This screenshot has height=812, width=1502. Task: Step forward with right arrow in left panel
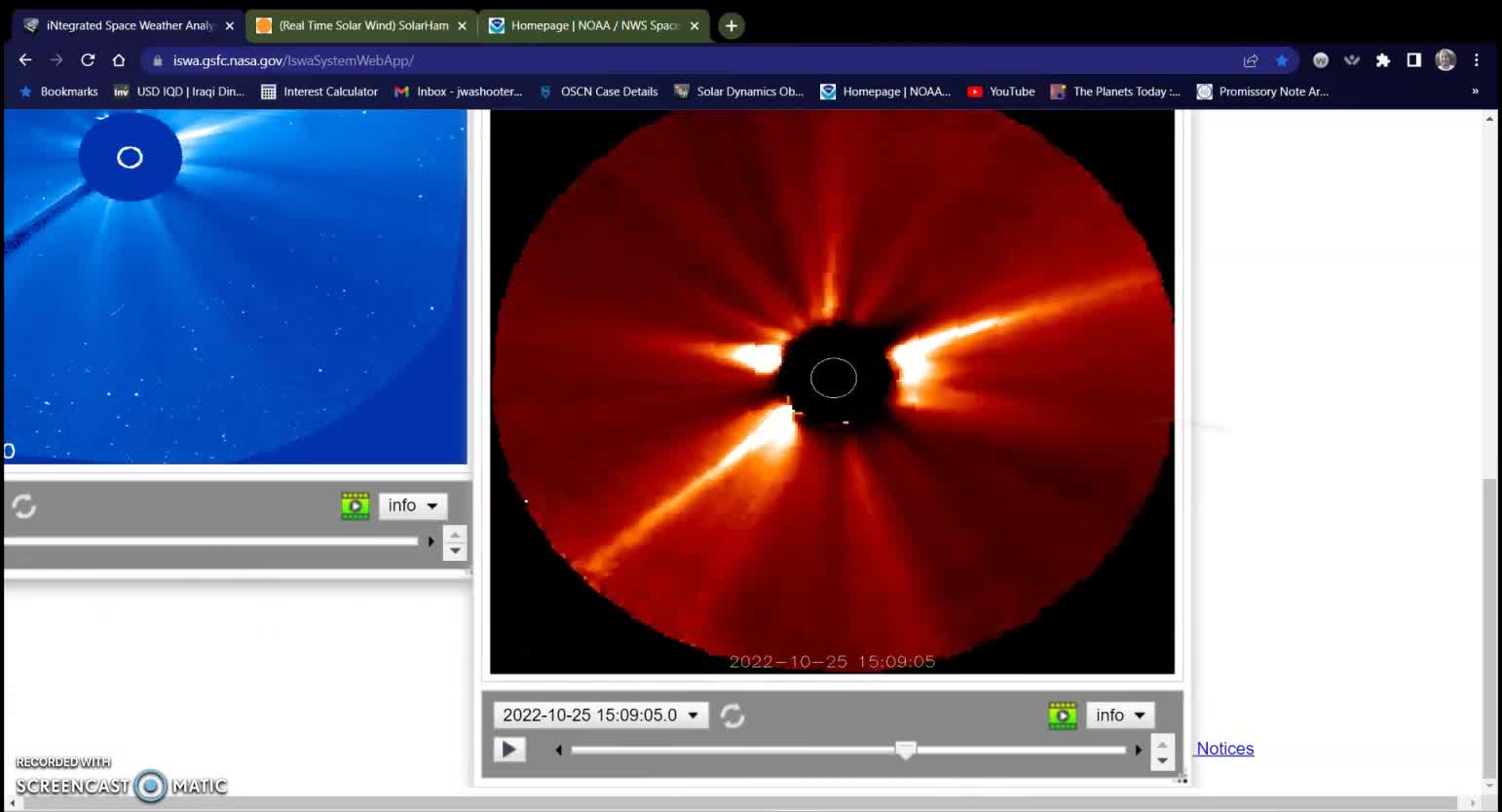coord(431,541)
